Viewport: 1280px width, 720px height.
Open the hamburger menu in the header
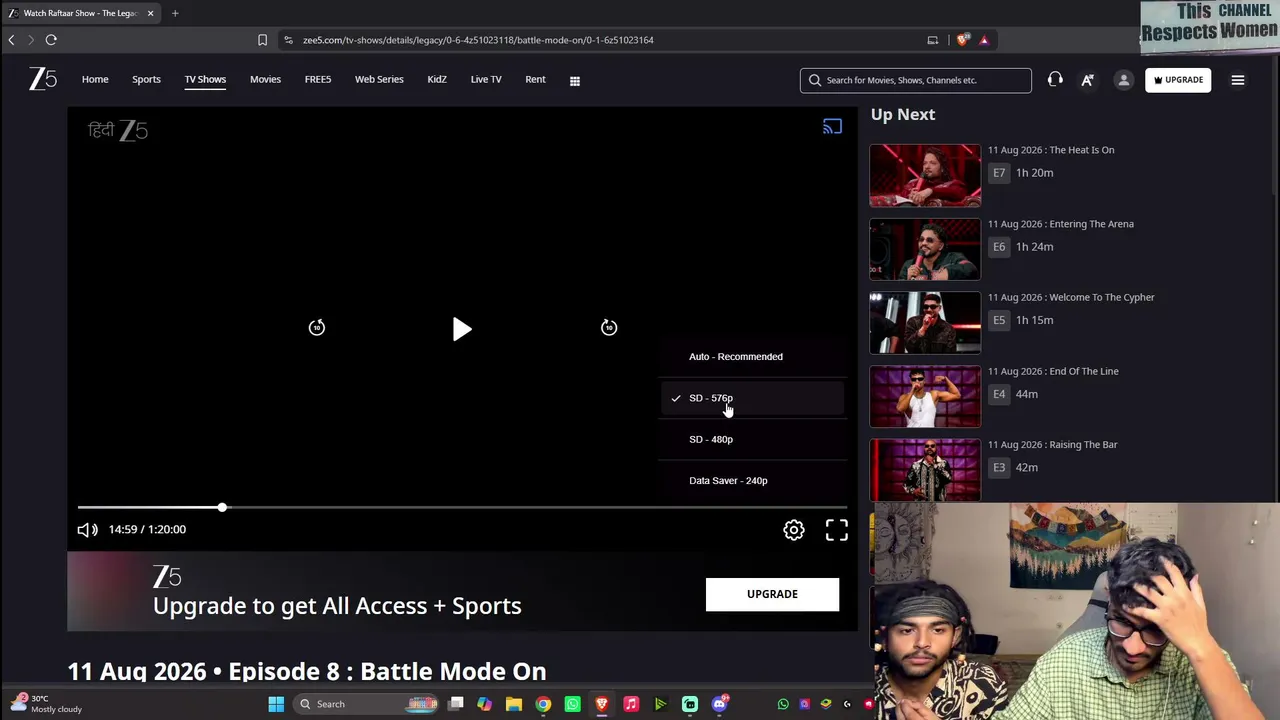1238,80
